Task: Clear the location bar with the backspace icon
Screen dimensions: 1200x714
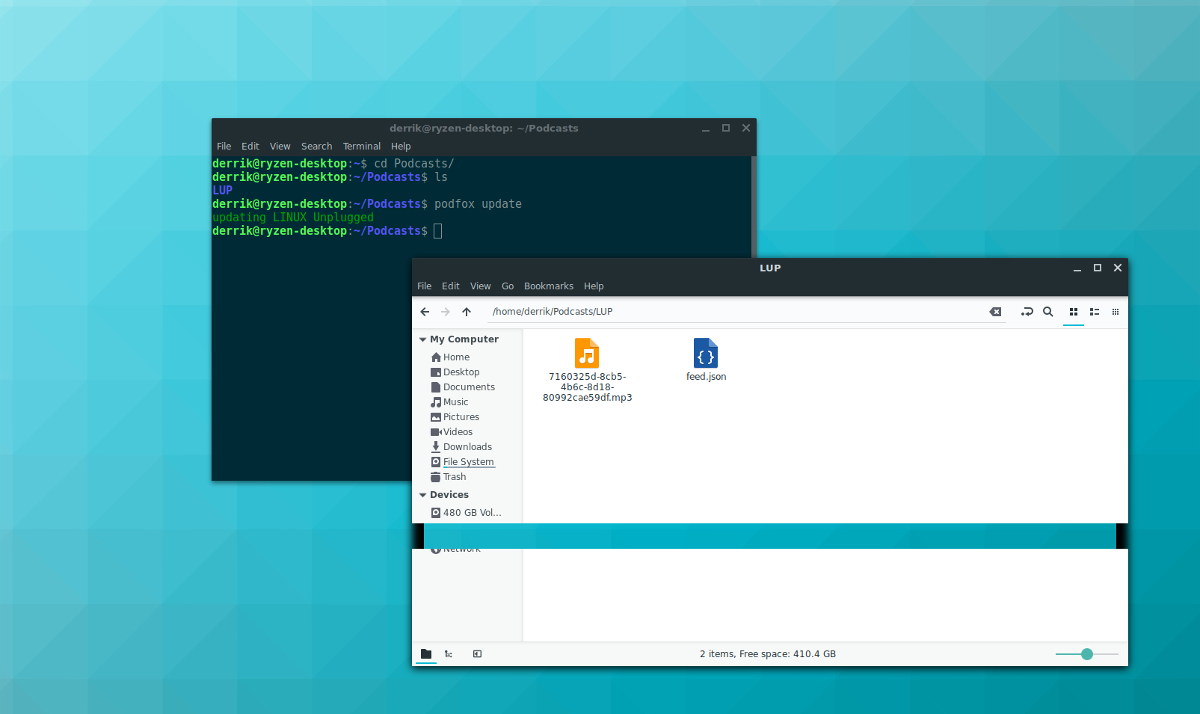Action: (995, 311)
